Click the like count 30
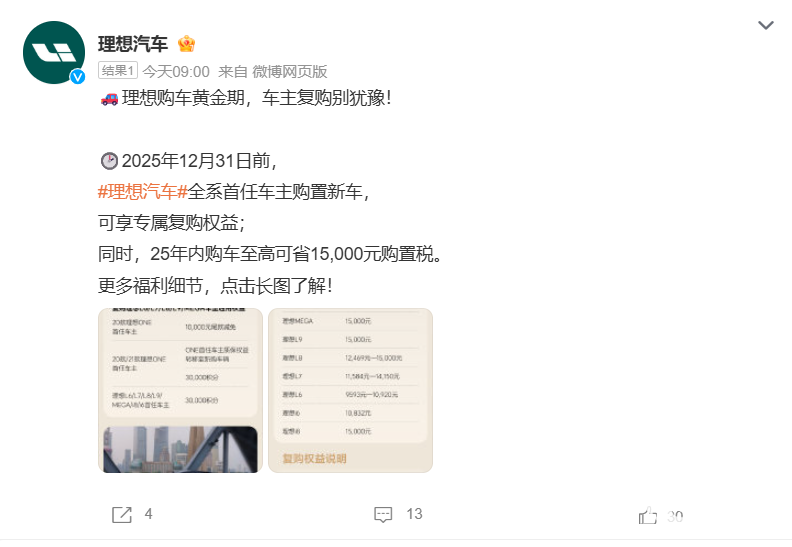 click(675, 517)
